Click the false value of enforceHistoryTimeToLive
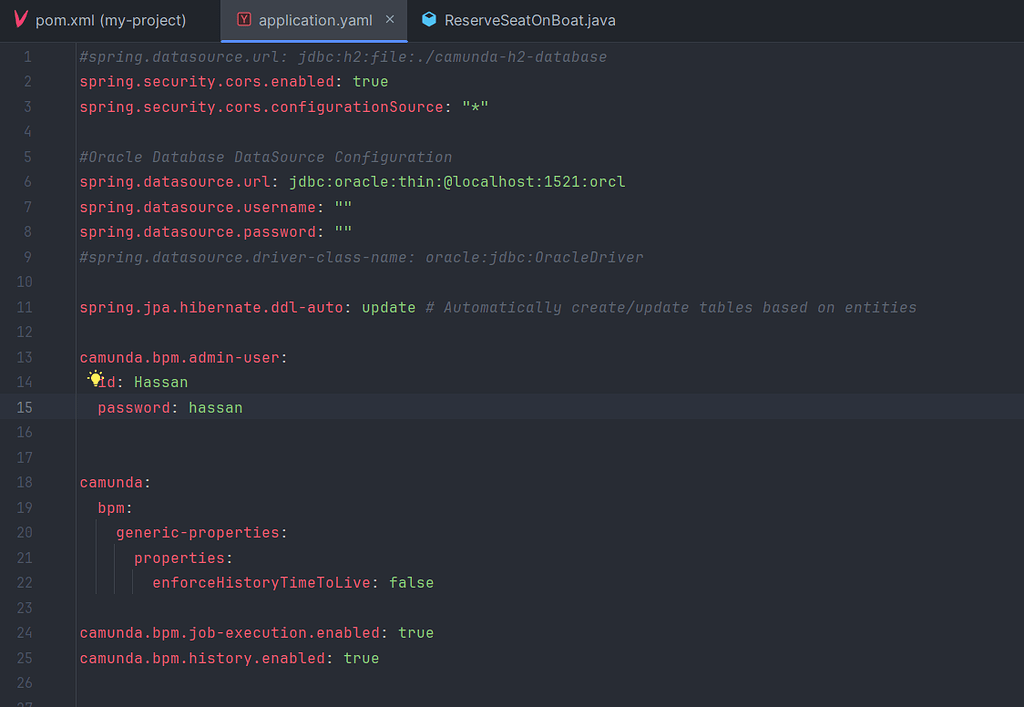The image size is (1024, 707). click(x=411, y=583)
